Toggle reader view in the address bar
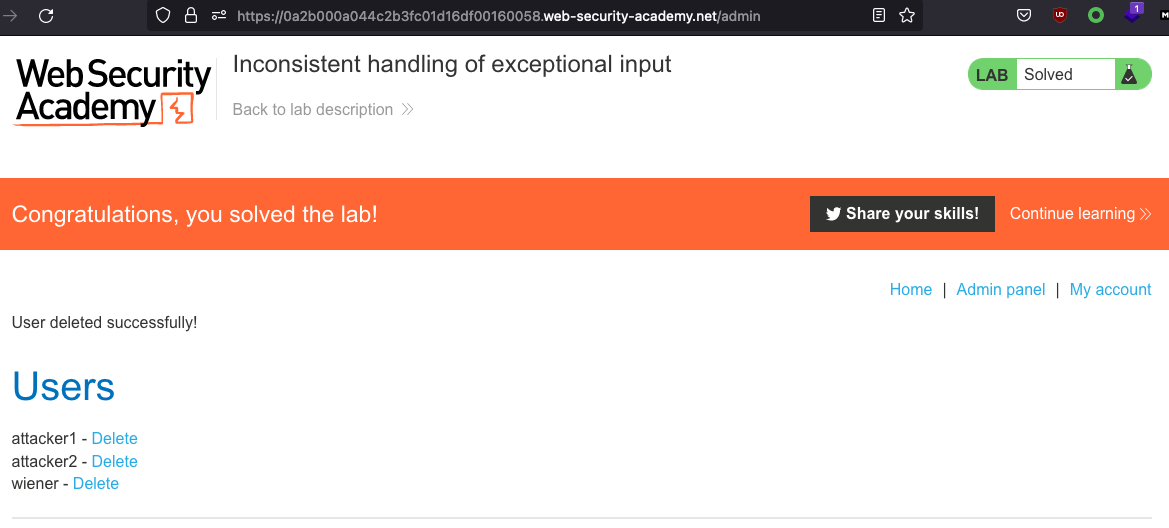 879,16
